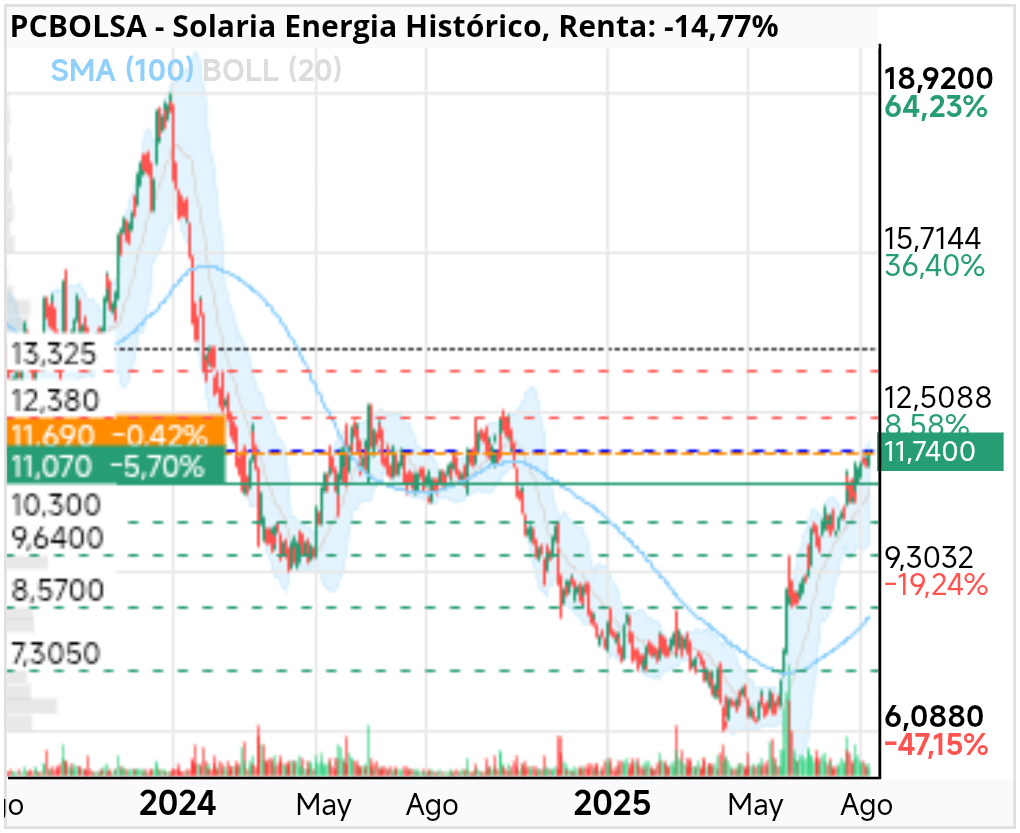Click the orange 11,690 -0,42% price tag
Image resolution: width=1020 pixels, height=833 pixels.
[x=116, y=431]
